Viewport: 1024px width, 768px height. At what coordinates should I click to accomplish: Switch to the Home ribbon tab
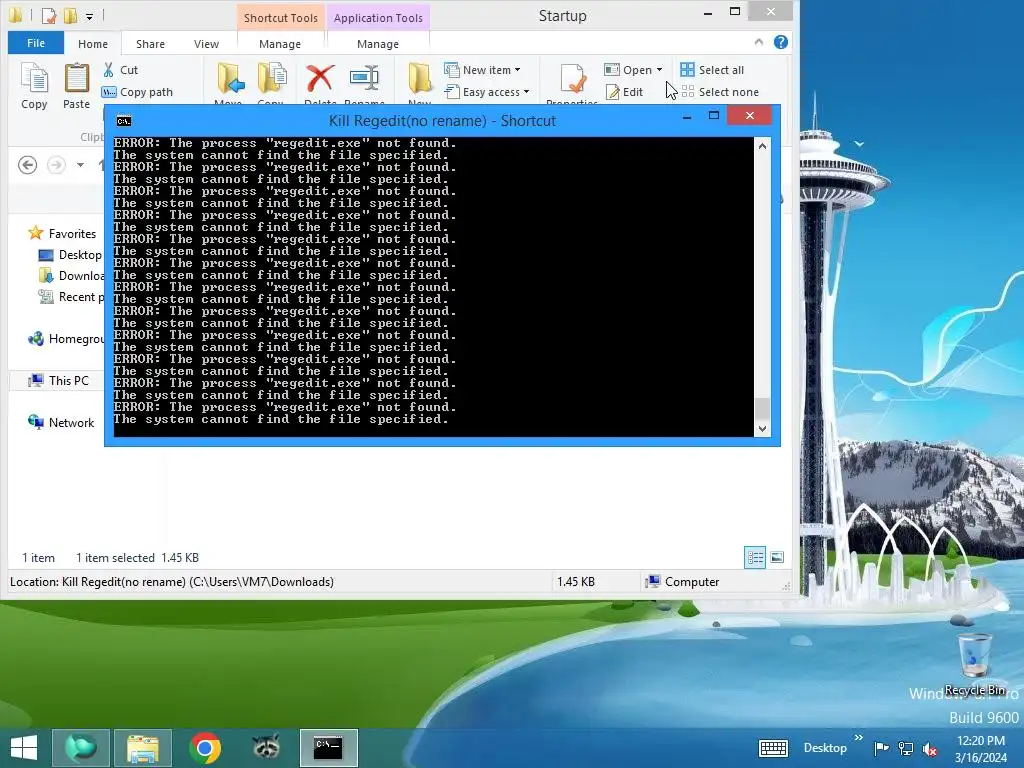pyautogui.click(x=93, y=44)
